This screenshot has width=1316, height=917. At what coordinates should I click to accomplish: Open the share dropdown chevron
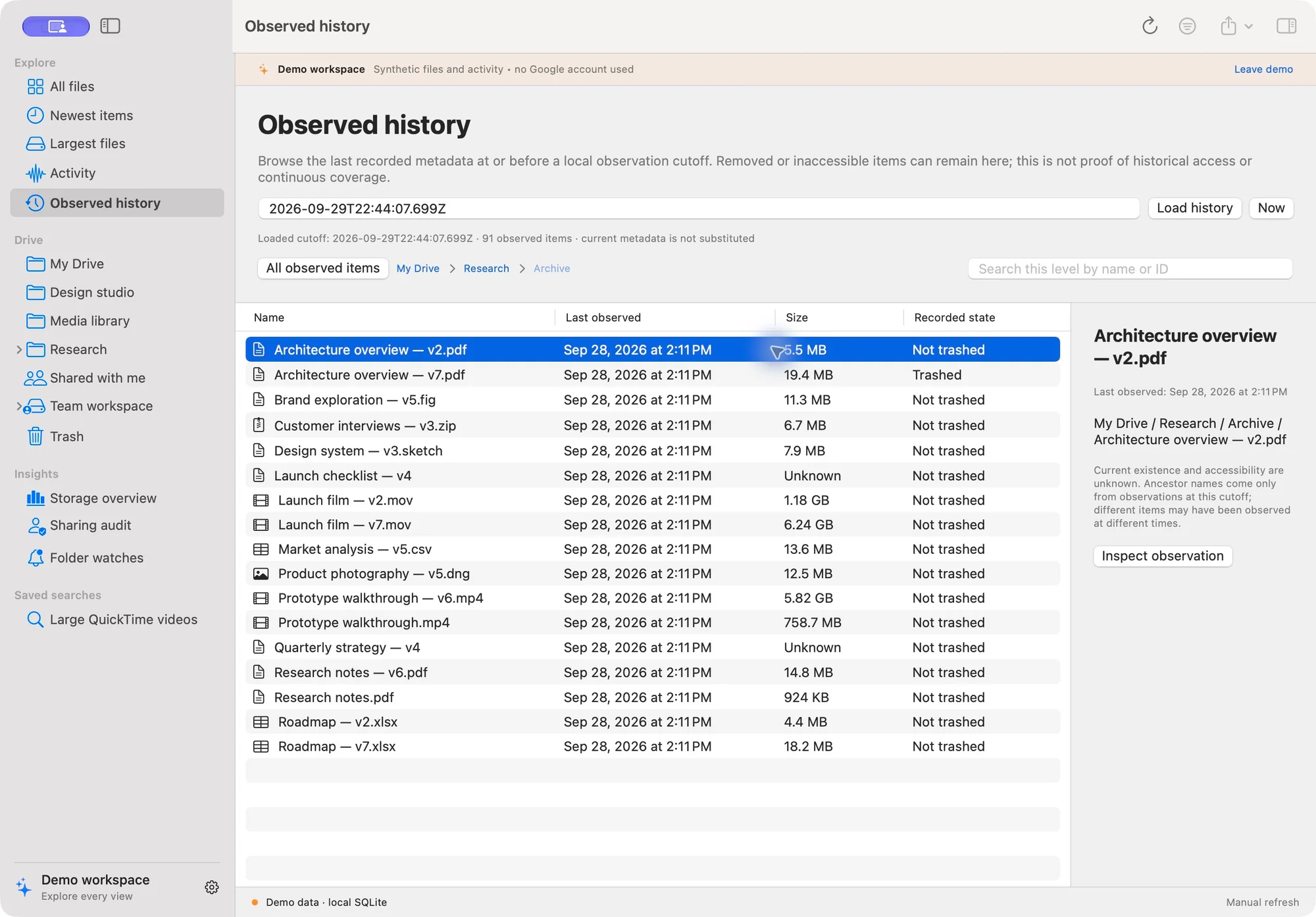[x=1248, y=26]
